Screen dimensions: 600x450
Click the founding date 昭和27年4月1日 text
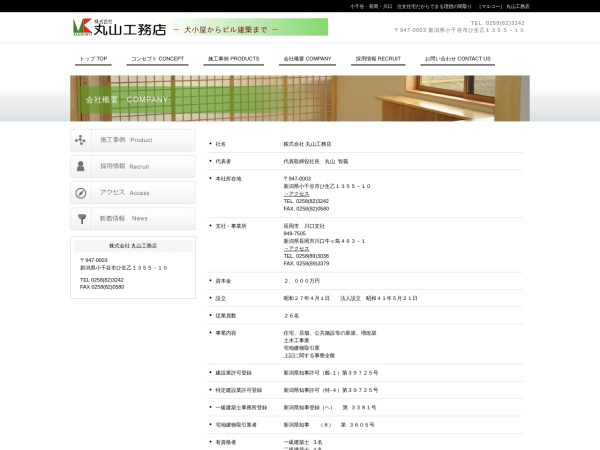(x=307, y=298)
